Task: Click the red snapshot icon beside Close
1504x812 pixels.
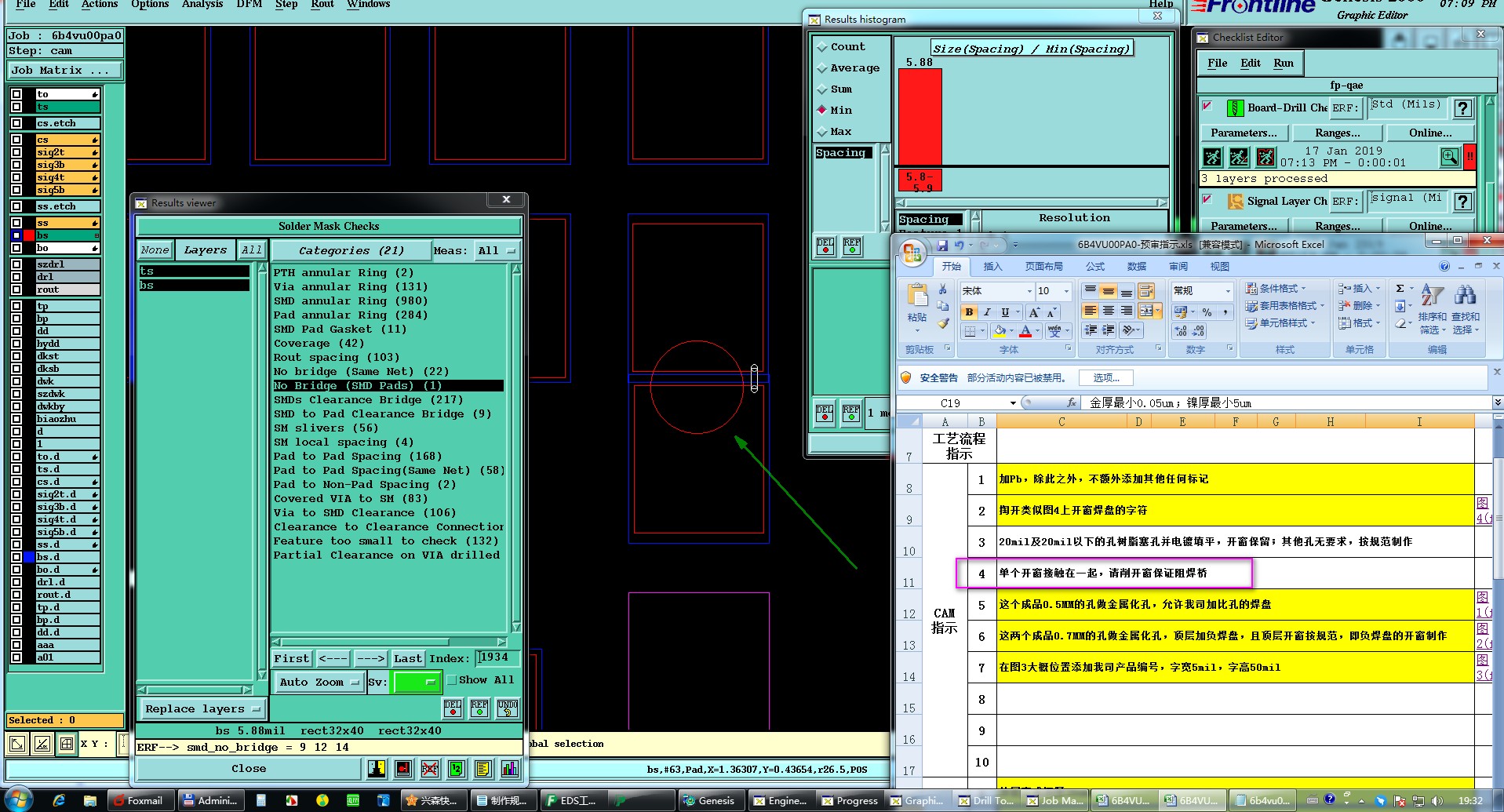Action: coord(403,769)
